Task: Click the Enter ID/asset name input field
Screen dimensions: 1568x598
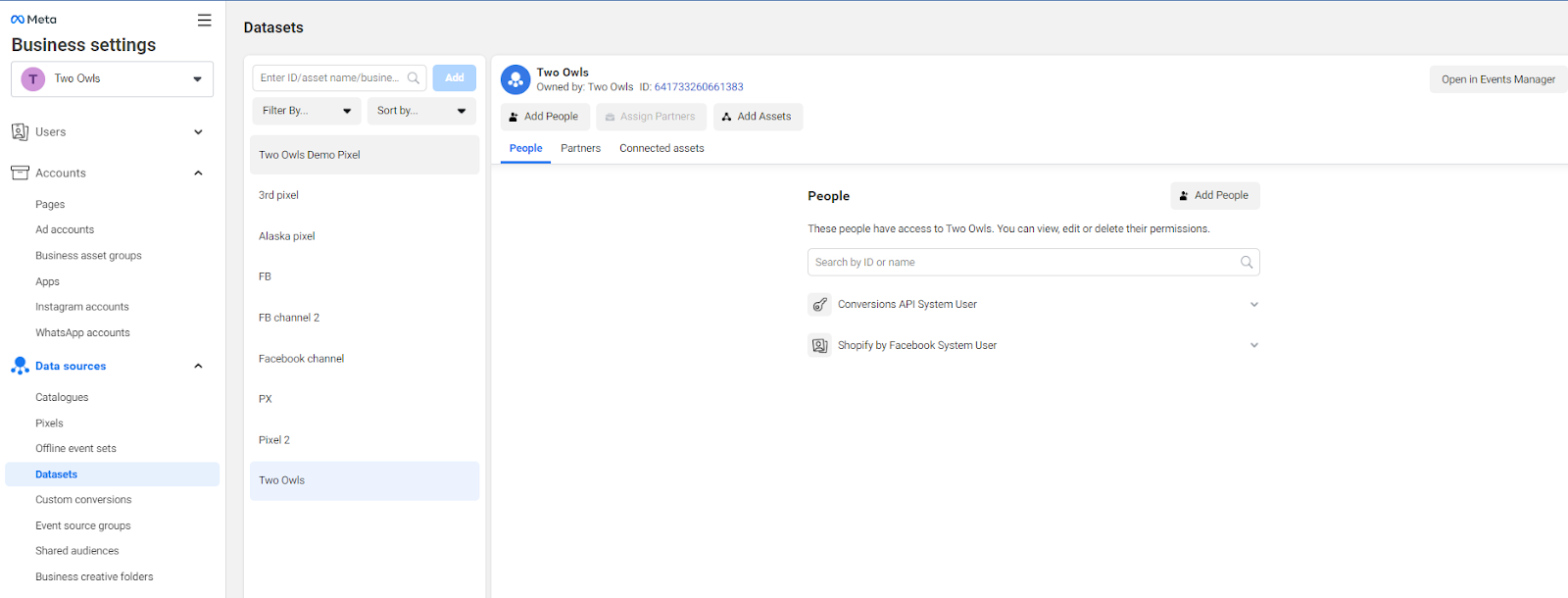Action: click(339, 78)
